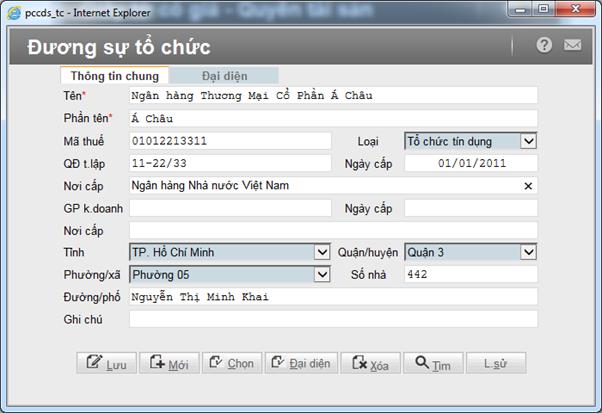Click the empty Nơi cấp field below GP k.doanh

333,230
